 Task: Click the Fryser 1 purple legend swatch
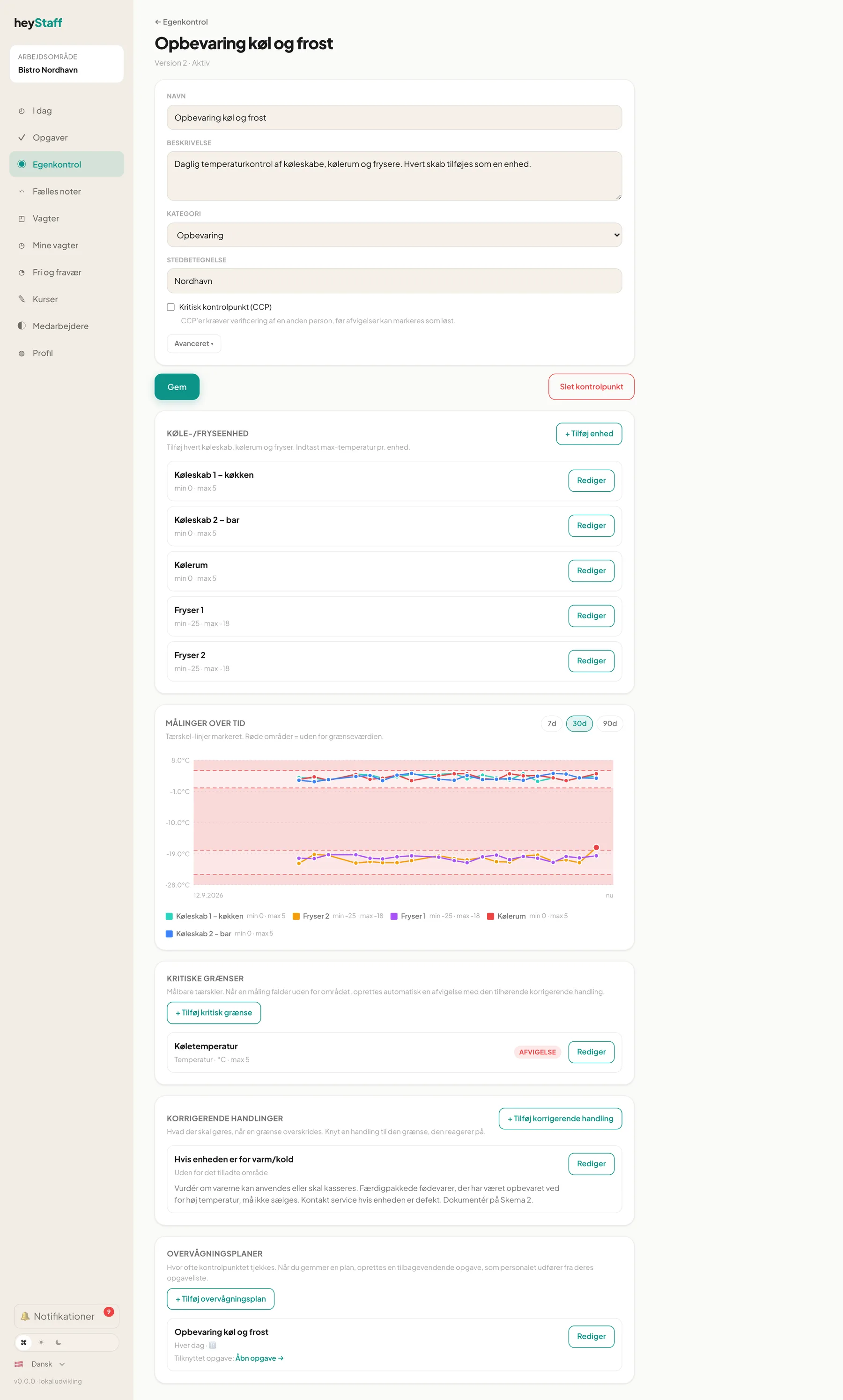click(x=394, y=916)
